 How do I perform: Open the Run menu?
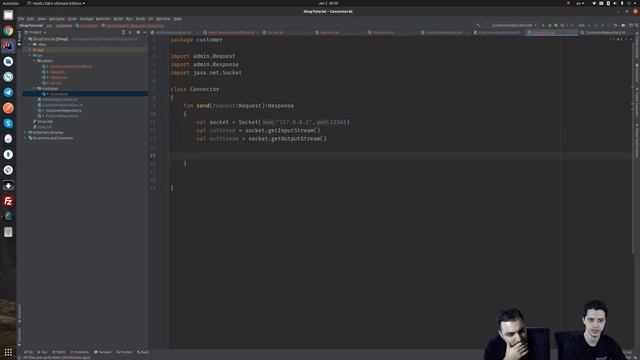click(x=129, y=19)
